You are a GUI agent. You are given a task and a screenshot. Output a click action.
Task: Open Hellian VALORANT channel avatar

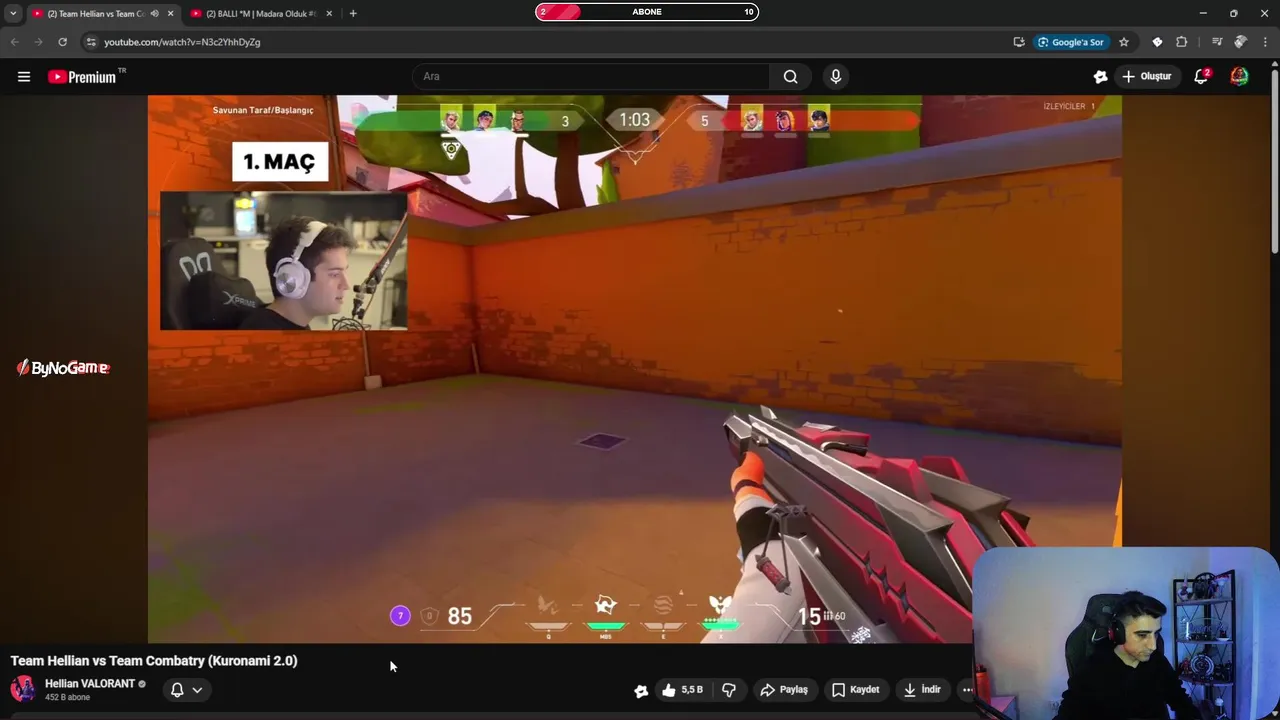click(23, 689)
